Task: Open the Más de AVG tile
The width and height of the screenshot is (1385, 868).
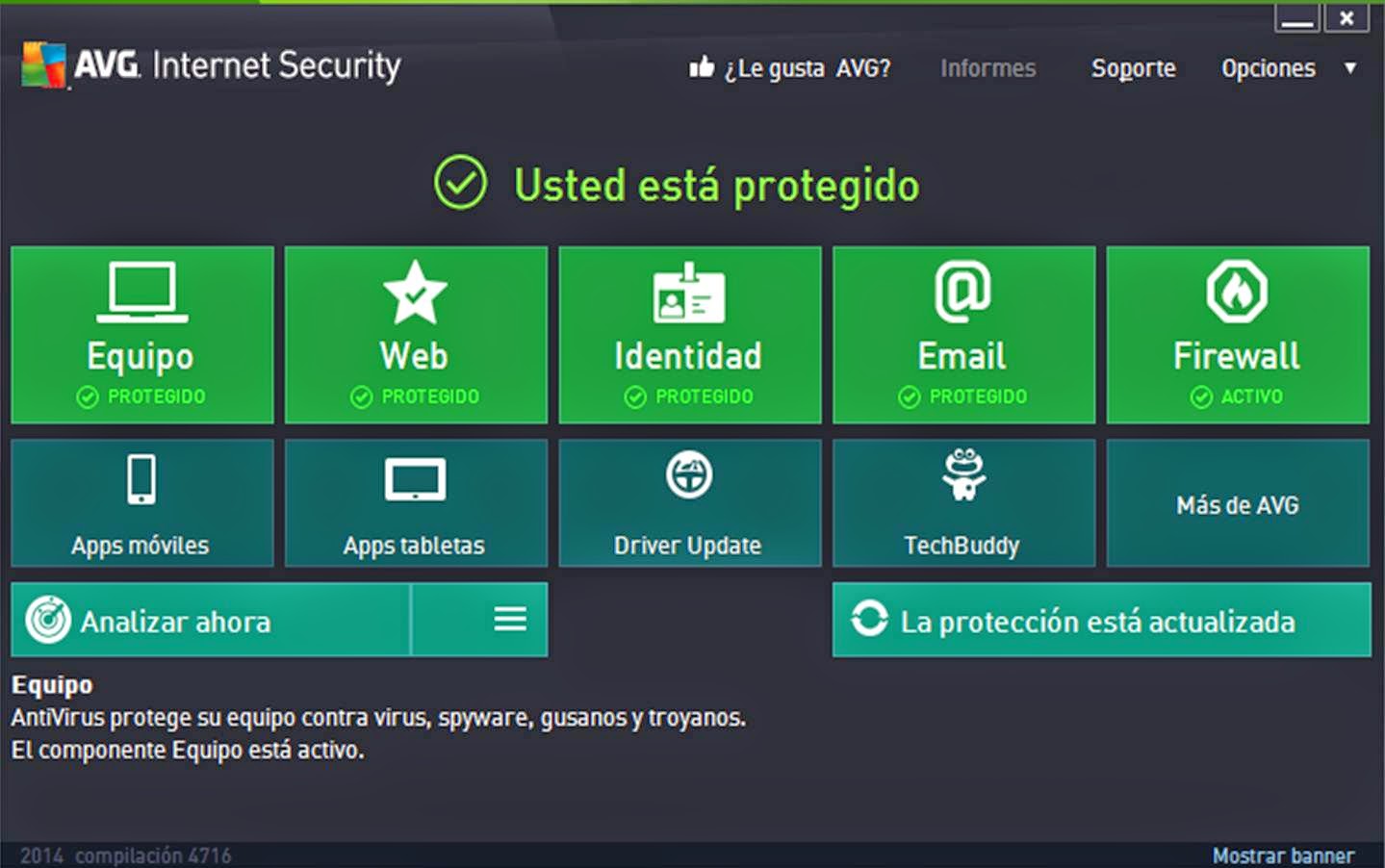Action: [1238, 503]
